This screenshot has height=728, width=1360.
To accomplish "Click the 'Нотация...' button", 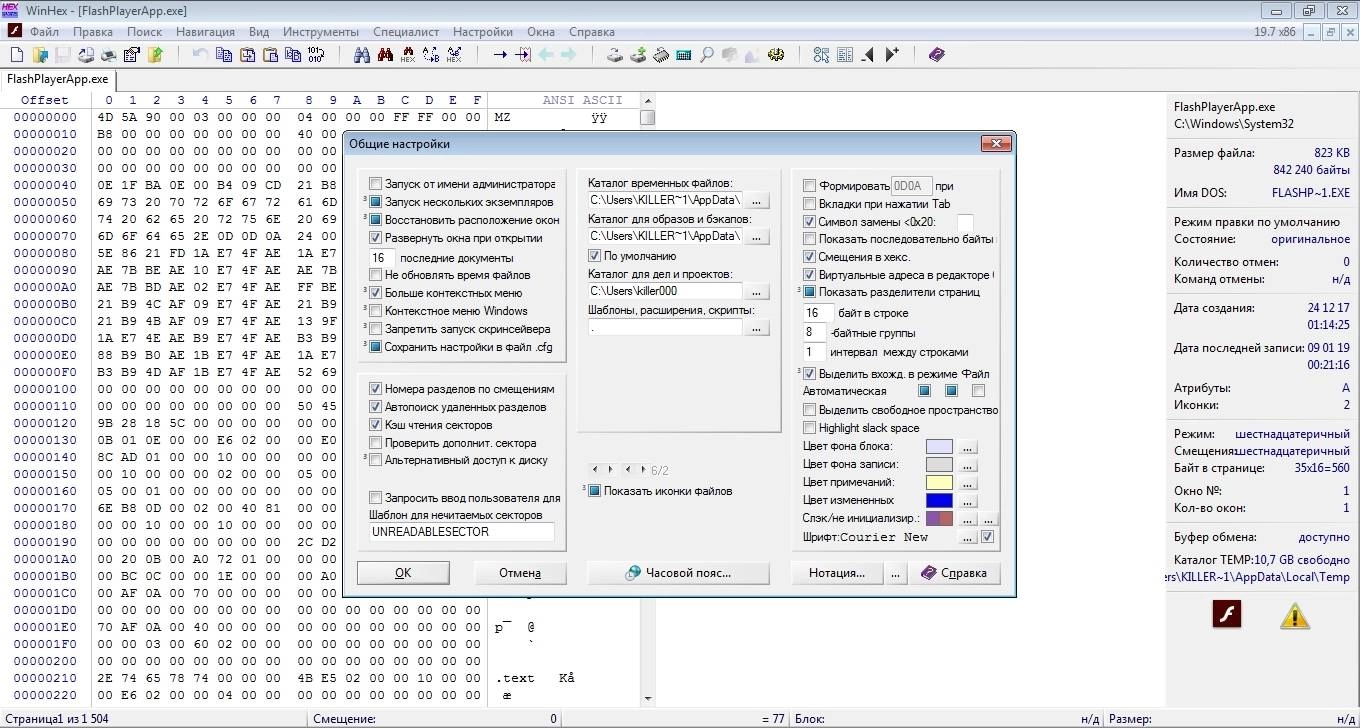I will tap(839, 573).
